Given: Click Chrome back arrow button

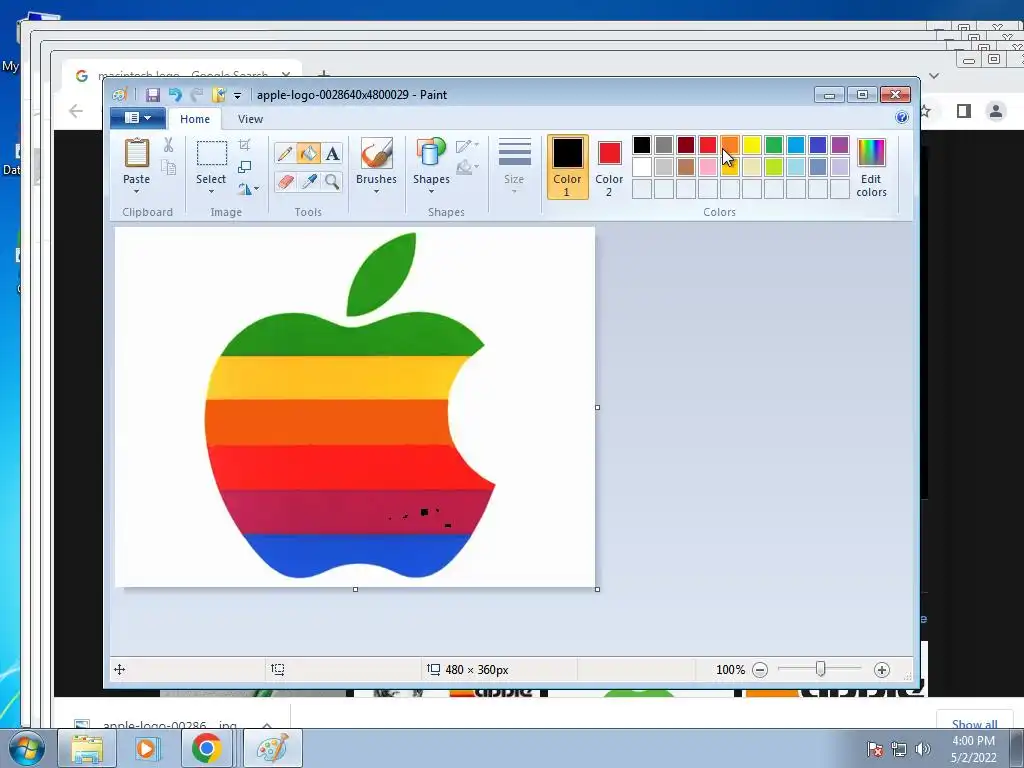Looking at the screenshot, I should click(76, 111).
